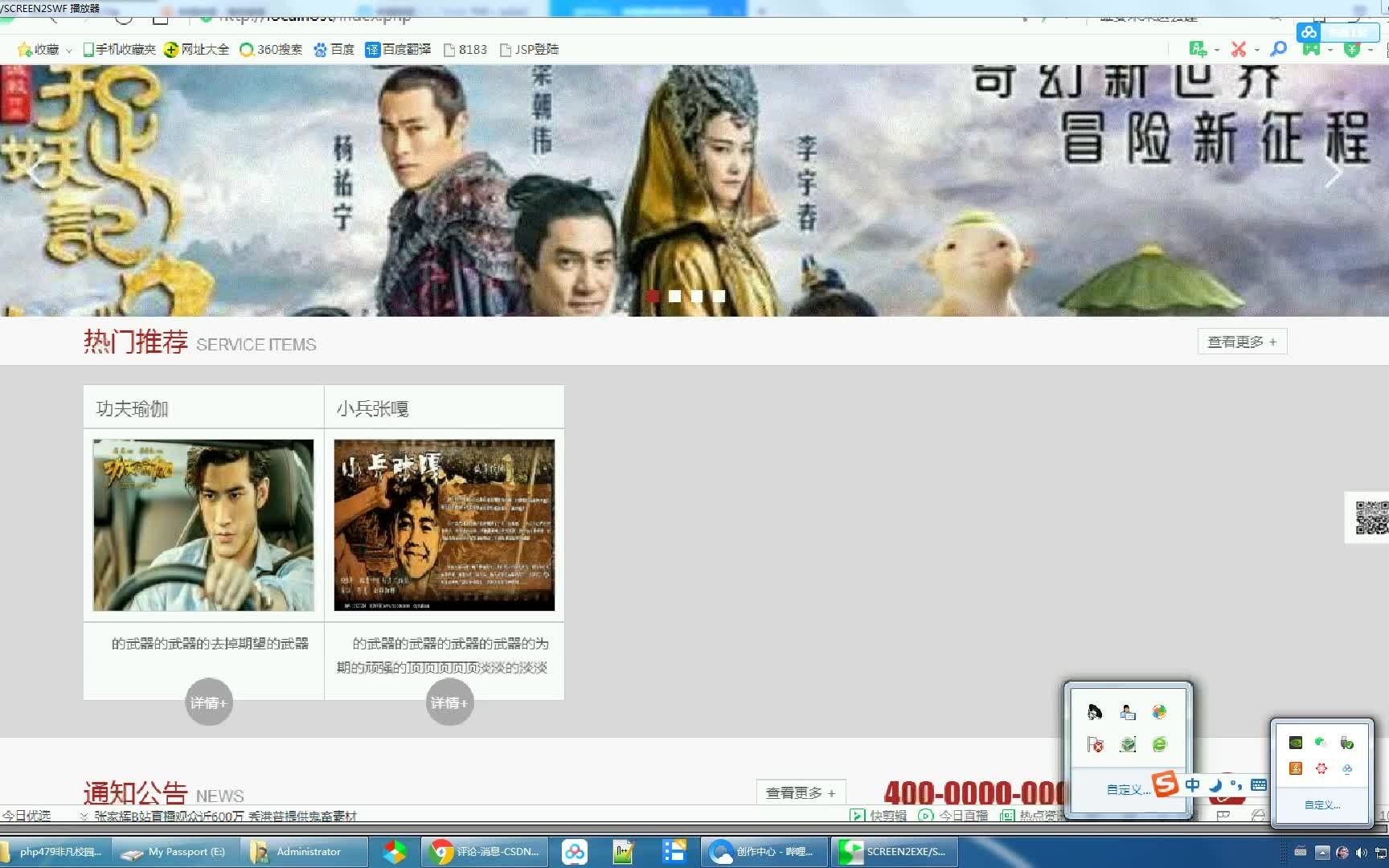This screenshot has width=1389, height=868.
Task: Click 今日直播 in the browser status bar
Action: [x=953, y=816]
